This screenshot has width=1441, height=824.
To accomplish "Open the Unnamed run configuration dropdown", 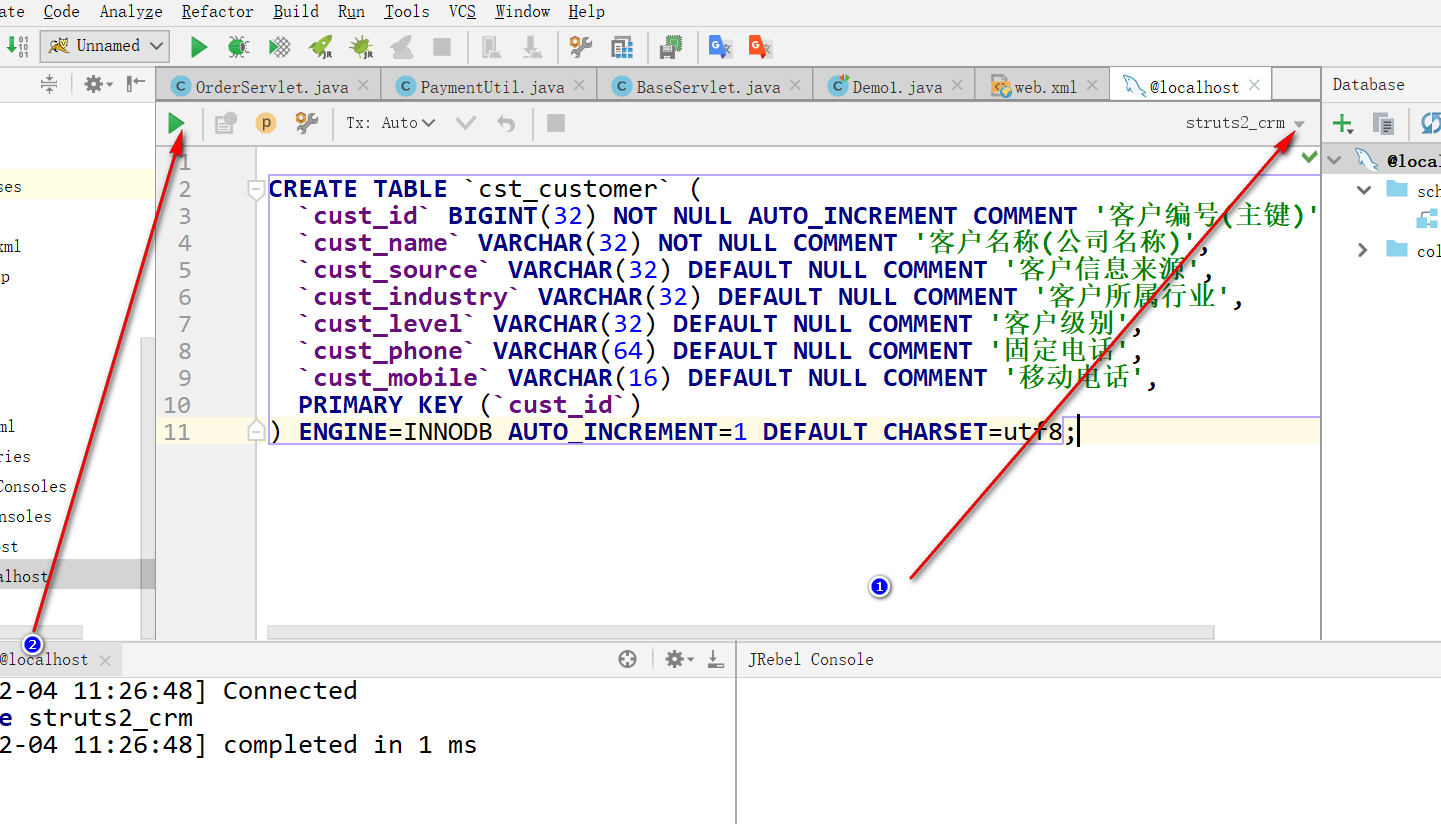I will pos(104,46).
